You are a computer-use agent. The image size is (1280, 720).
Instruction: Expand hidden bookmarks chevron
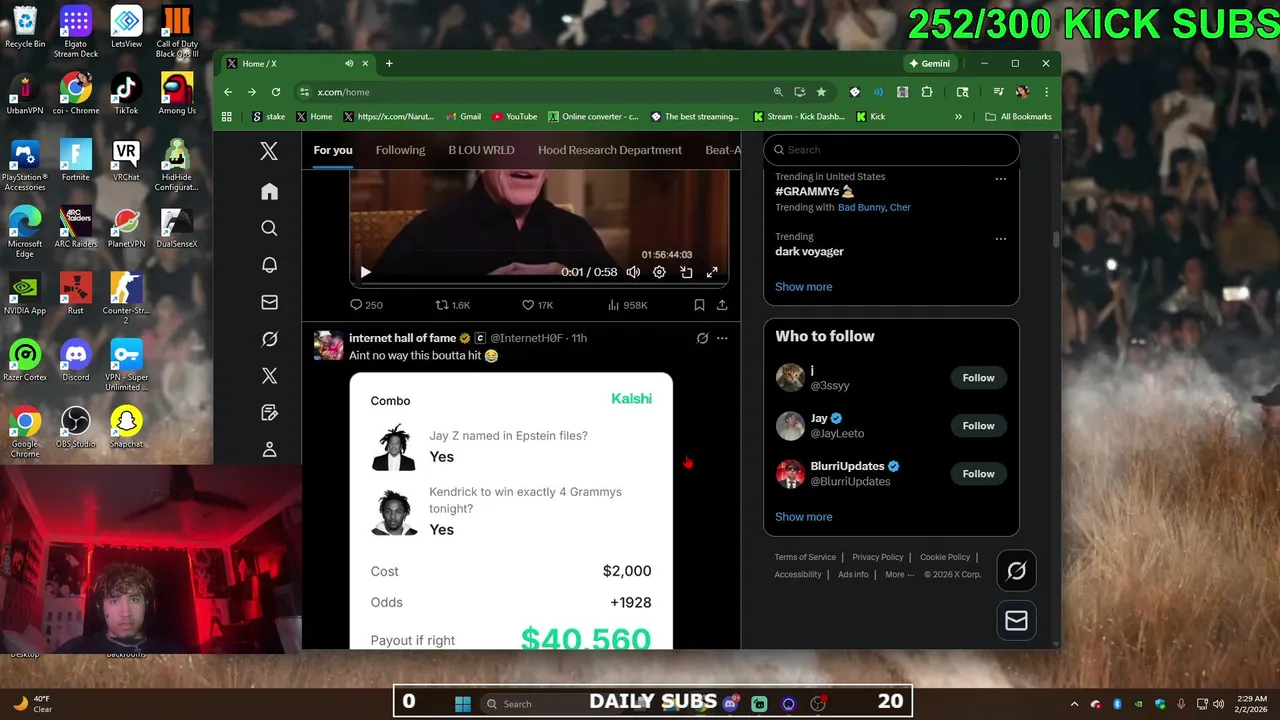click(x=958, y=117)
